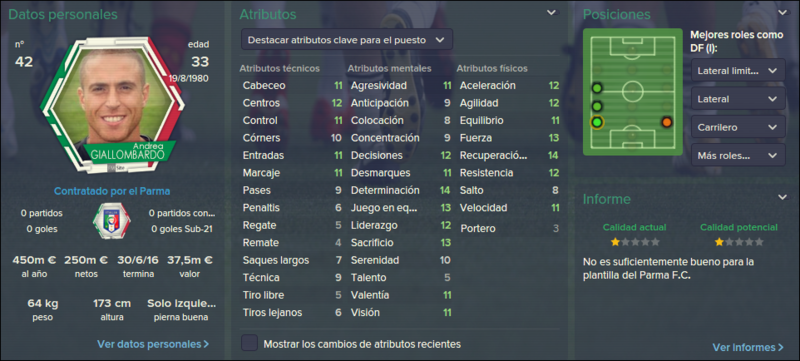Viewport: 800px width, 361px height.
Task: Click Andrea Giallombardo's player portrait
Action: 112,104
